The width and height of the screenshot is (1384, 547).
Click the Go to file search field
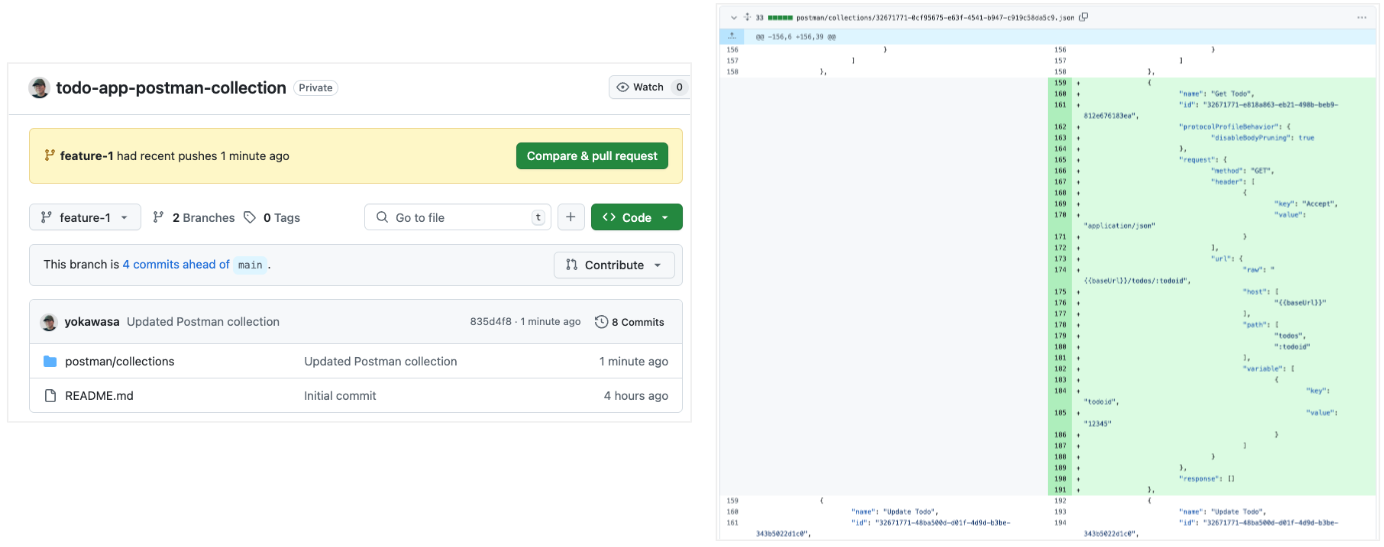click(x=458, y=217)
